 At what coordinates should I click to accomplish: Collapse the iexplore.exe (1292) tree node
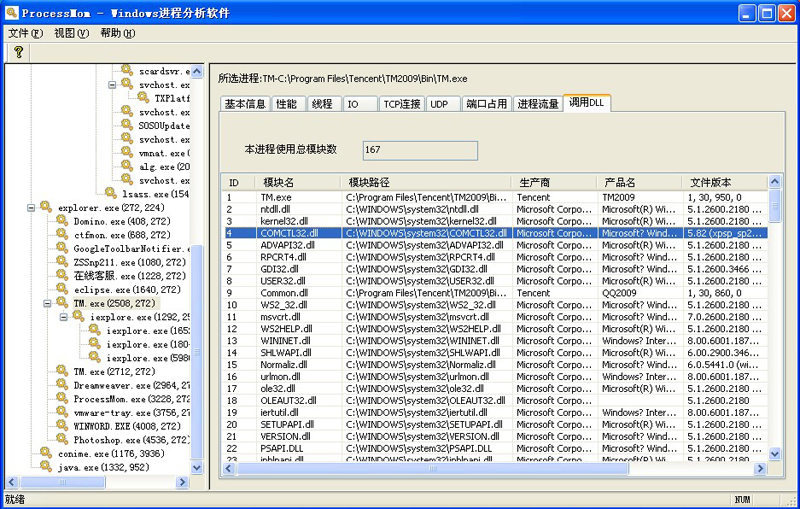tap(63, 317)
